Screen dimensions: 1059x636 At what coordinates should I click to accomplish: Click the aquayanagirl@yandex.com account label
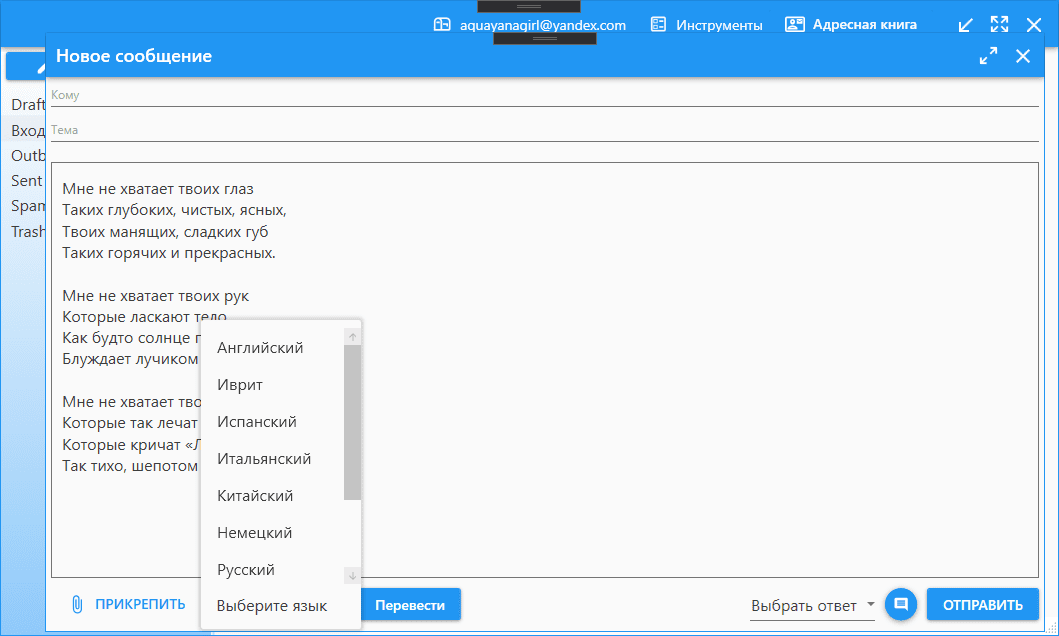543,26
